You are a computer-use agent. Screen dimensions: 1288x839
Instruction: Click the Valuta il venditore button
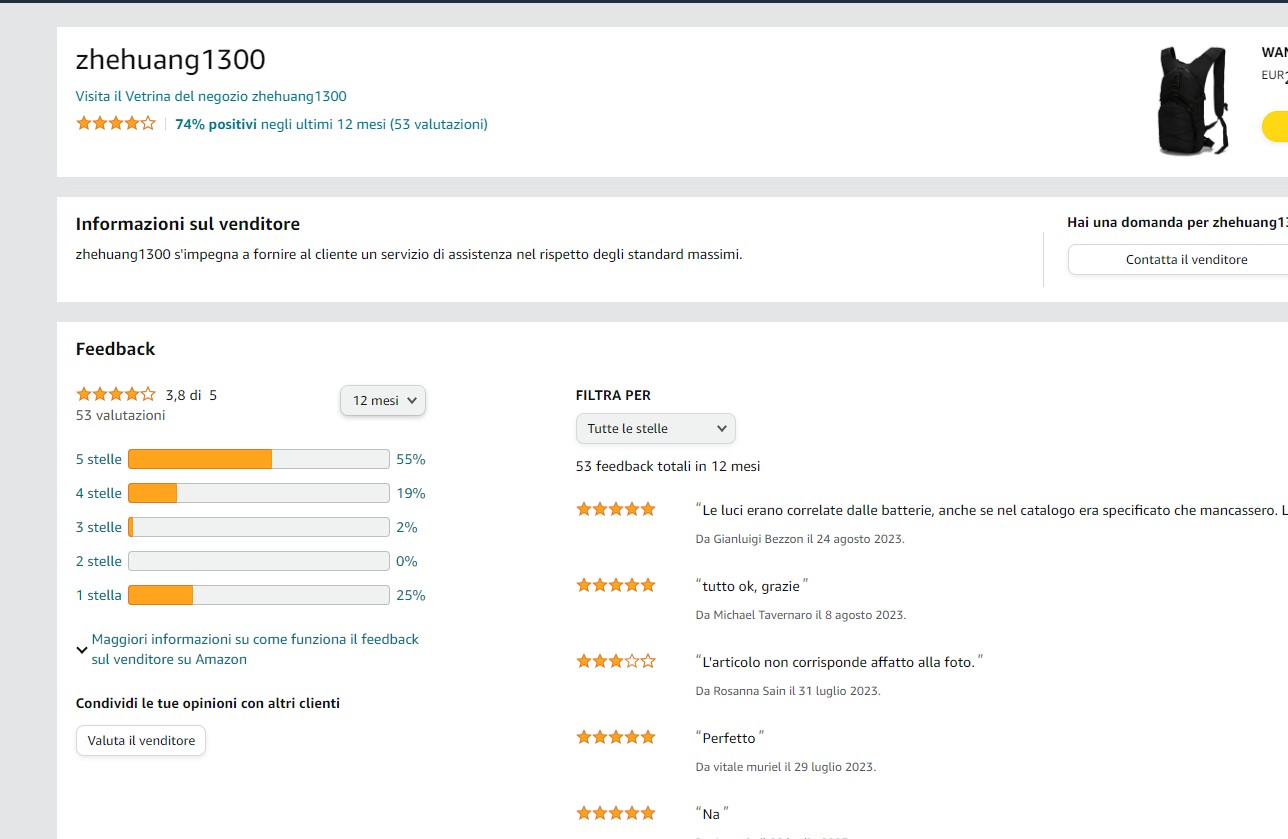(x=141, y=740)
